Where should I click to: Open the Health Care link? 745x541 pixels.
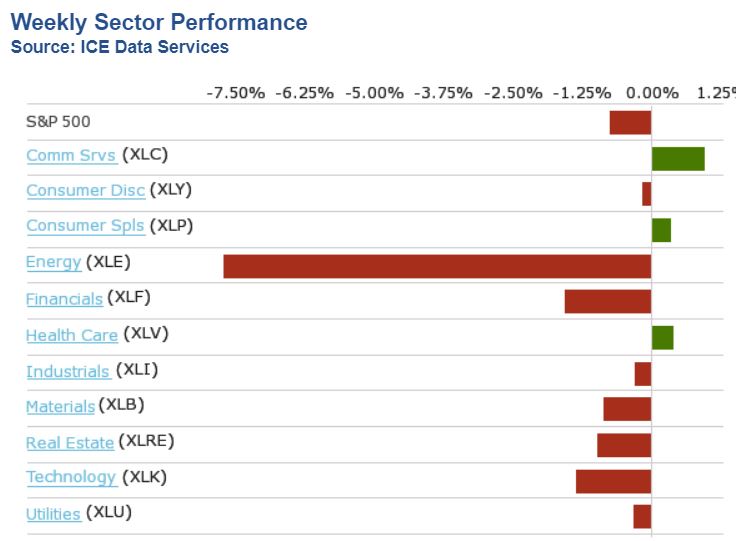pyautogui.click(x=72, y=335)
